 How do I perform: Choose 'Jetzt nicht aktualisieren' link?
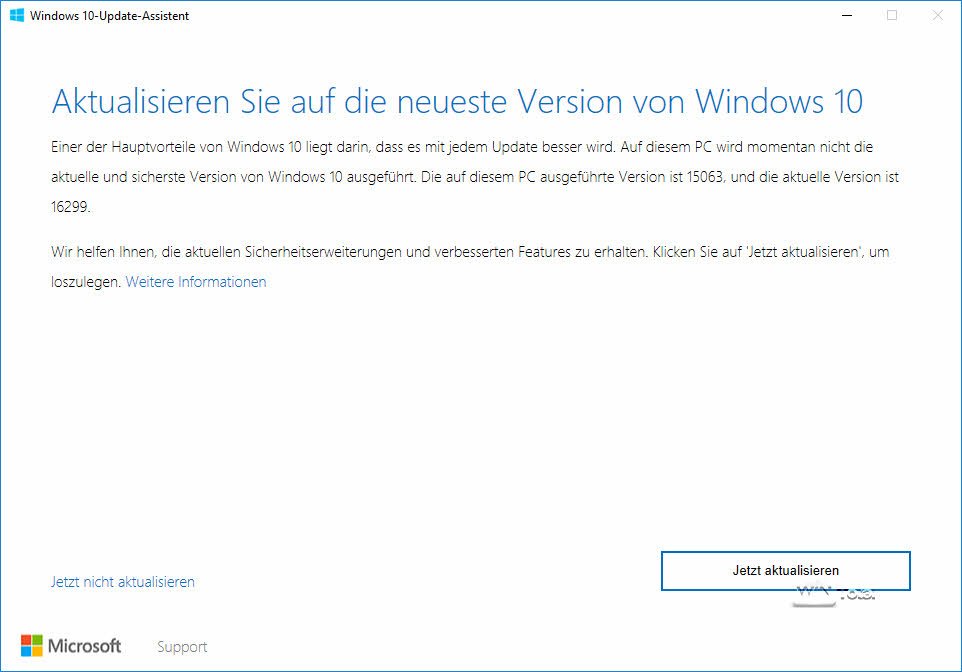122,581
